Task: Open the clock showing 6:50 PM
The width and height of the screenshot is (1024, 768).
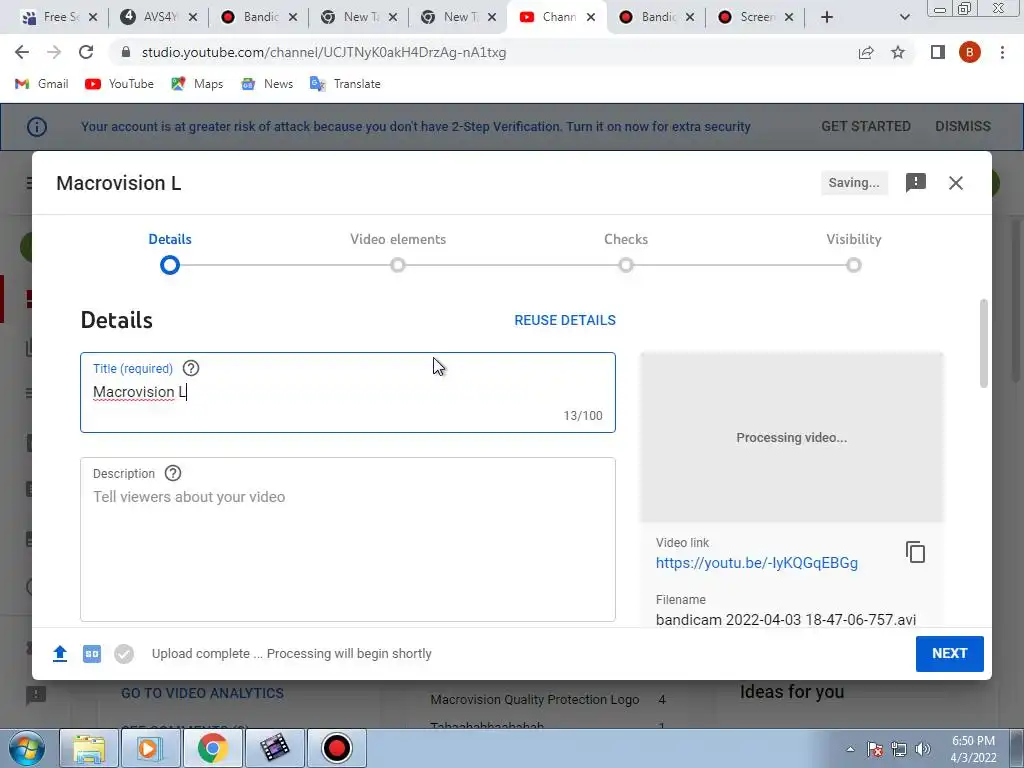Action: (973, 749)
